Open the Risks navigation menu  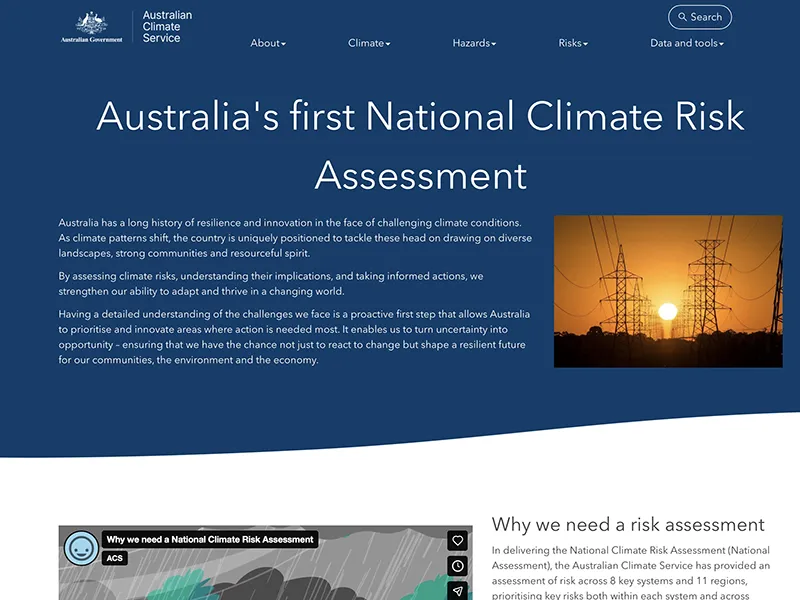(573, 43)
